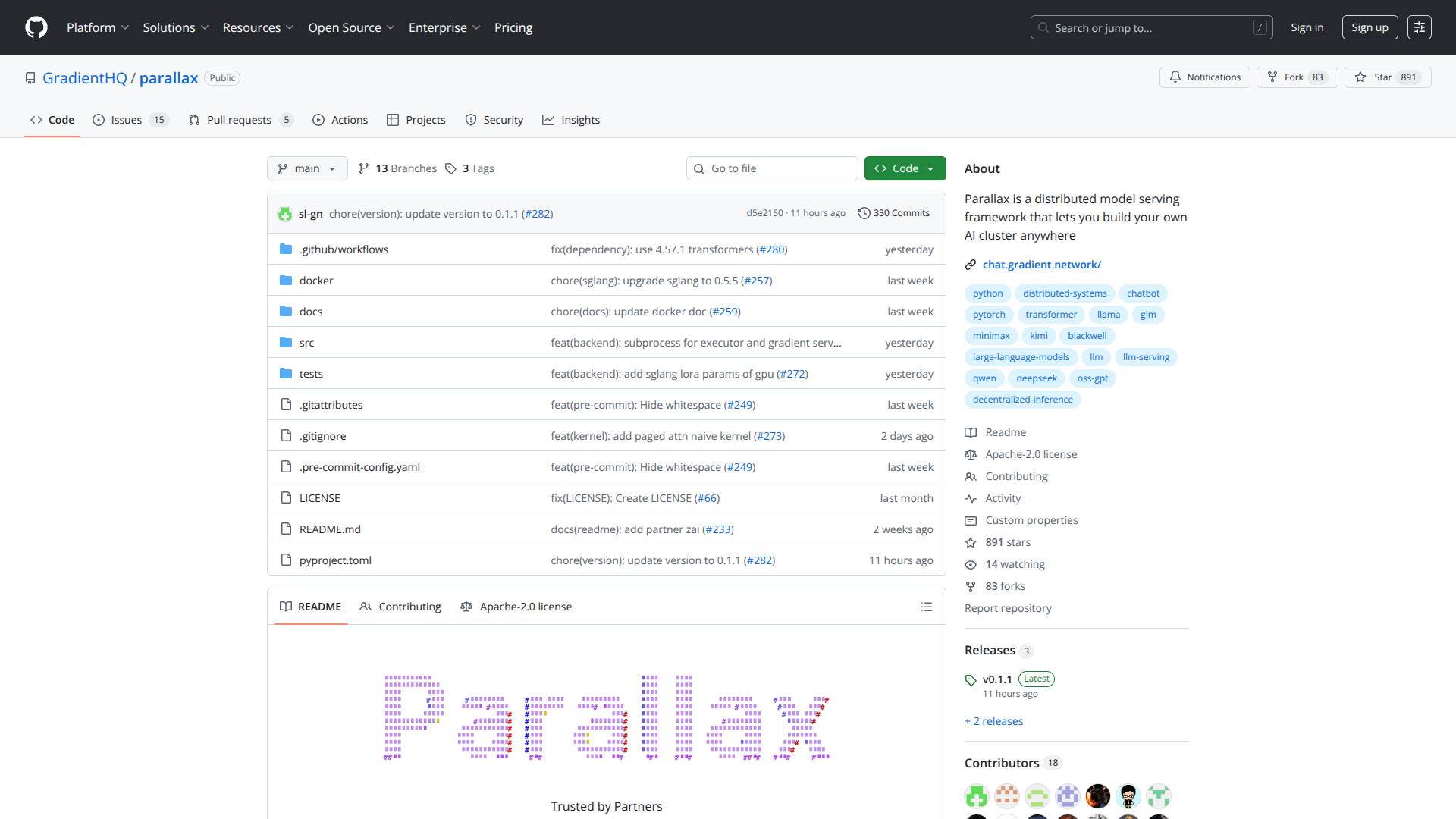Click the Go to file search field
1456x819 pixels.
[x=772, y=168]
